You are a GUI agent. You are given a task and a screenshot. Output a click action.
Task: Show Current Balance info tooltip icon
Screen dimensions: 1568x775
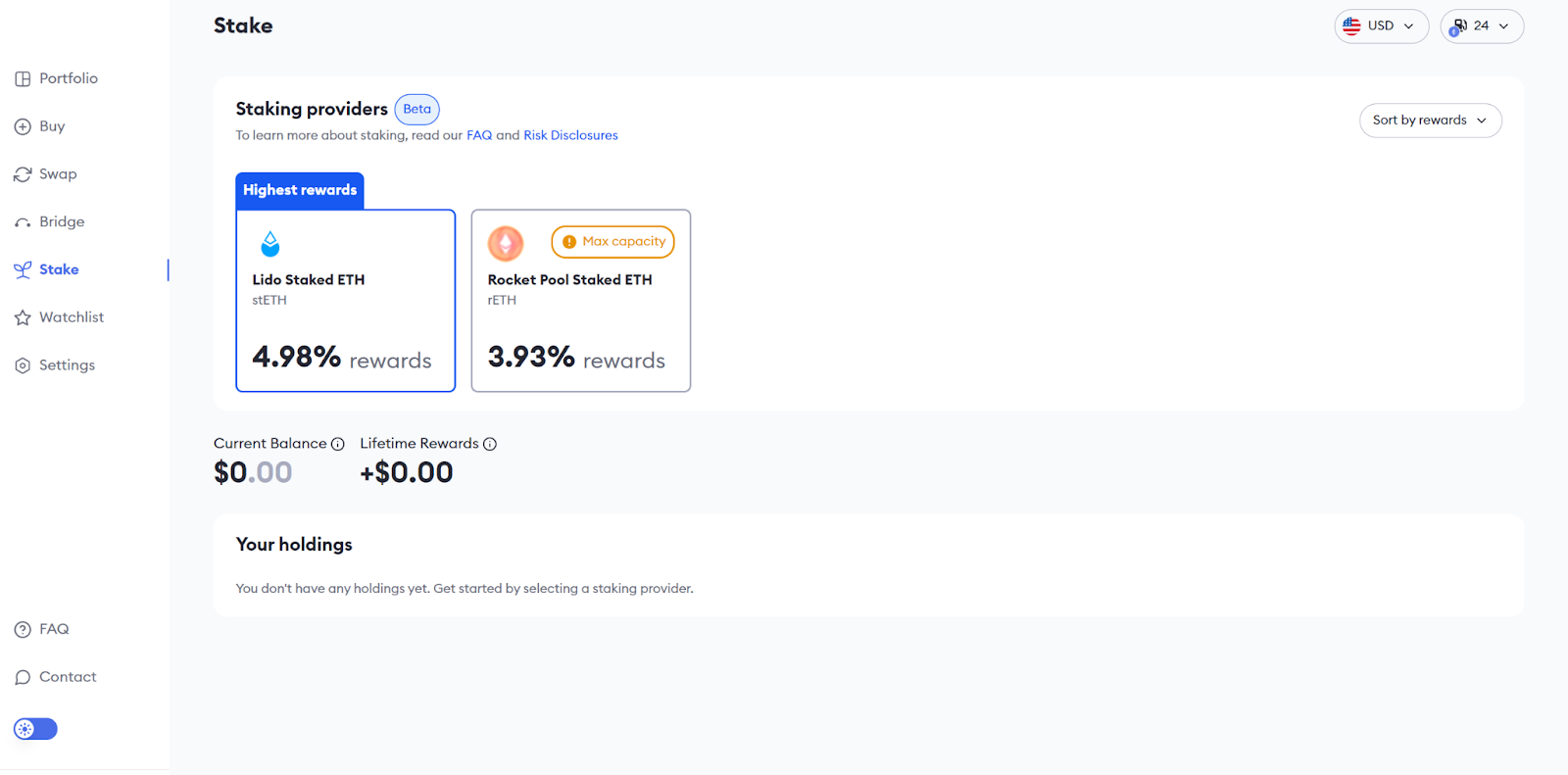(x=337, y=444)
